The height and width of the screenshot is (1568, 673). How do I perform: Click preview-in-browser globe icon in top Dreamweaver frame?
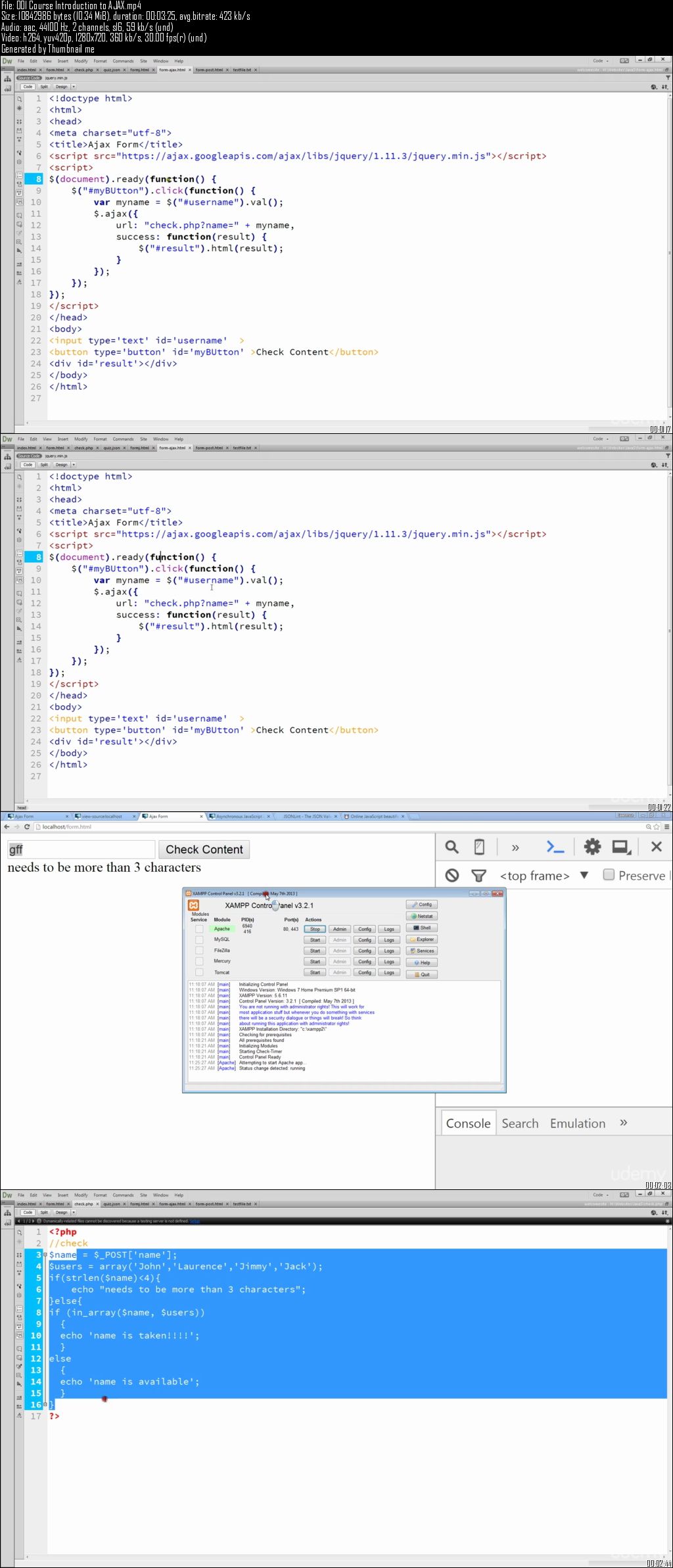653,87
